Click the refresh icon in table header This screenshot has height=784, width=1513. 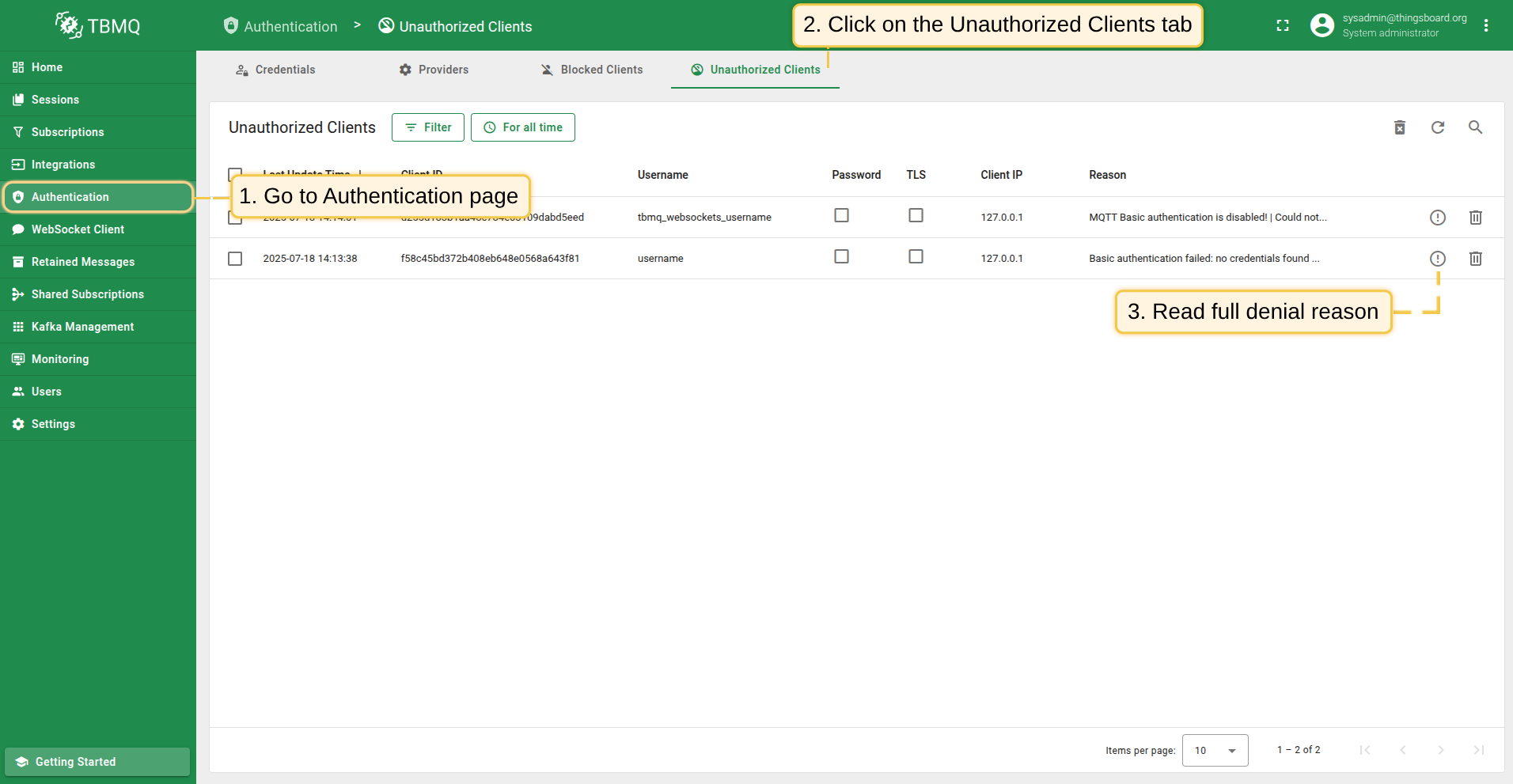click(x=1437, y=127)
